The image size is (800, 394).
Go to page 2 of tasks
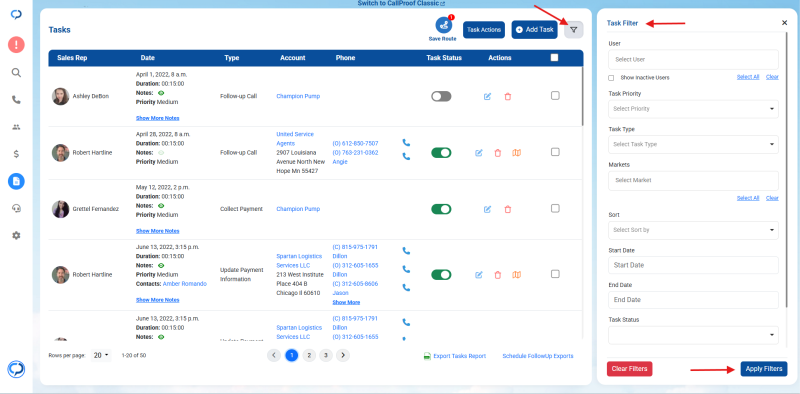309,355
